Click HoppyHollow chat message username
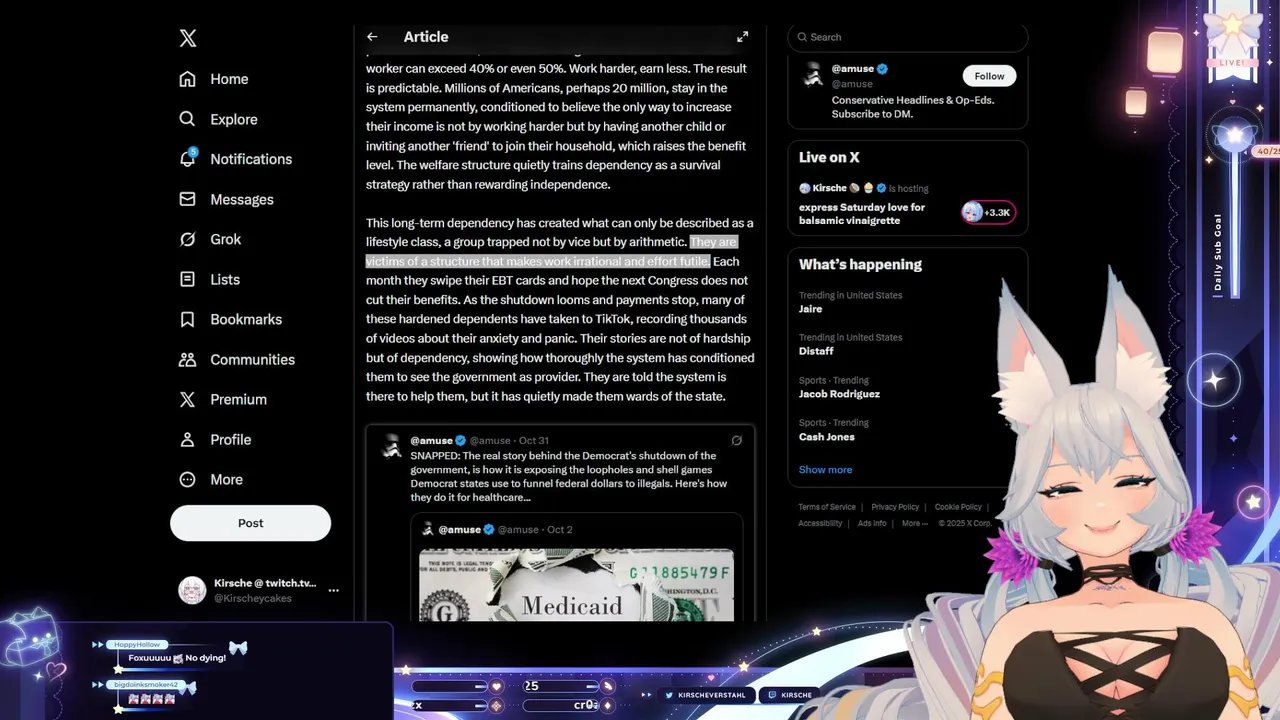Image resolution: width=1280 pixels, height=720 pixels. [x=137, y=645]
